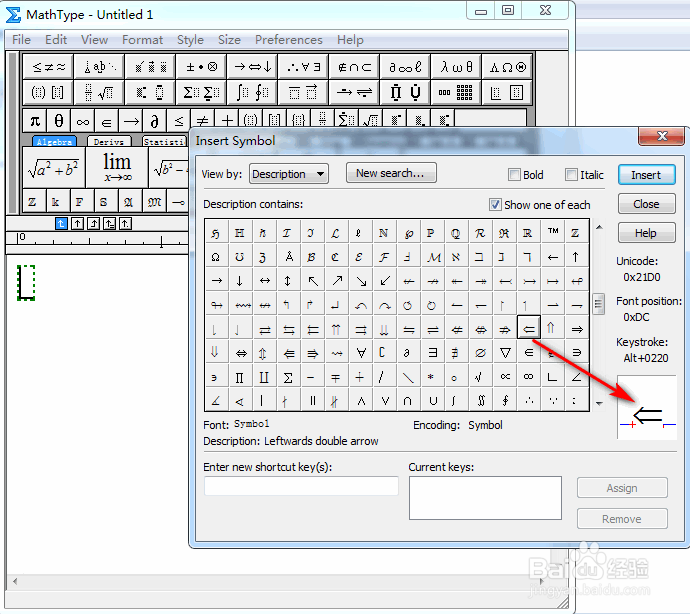Open the Format menu
This screenshot has width=690, height=614.
143,40
